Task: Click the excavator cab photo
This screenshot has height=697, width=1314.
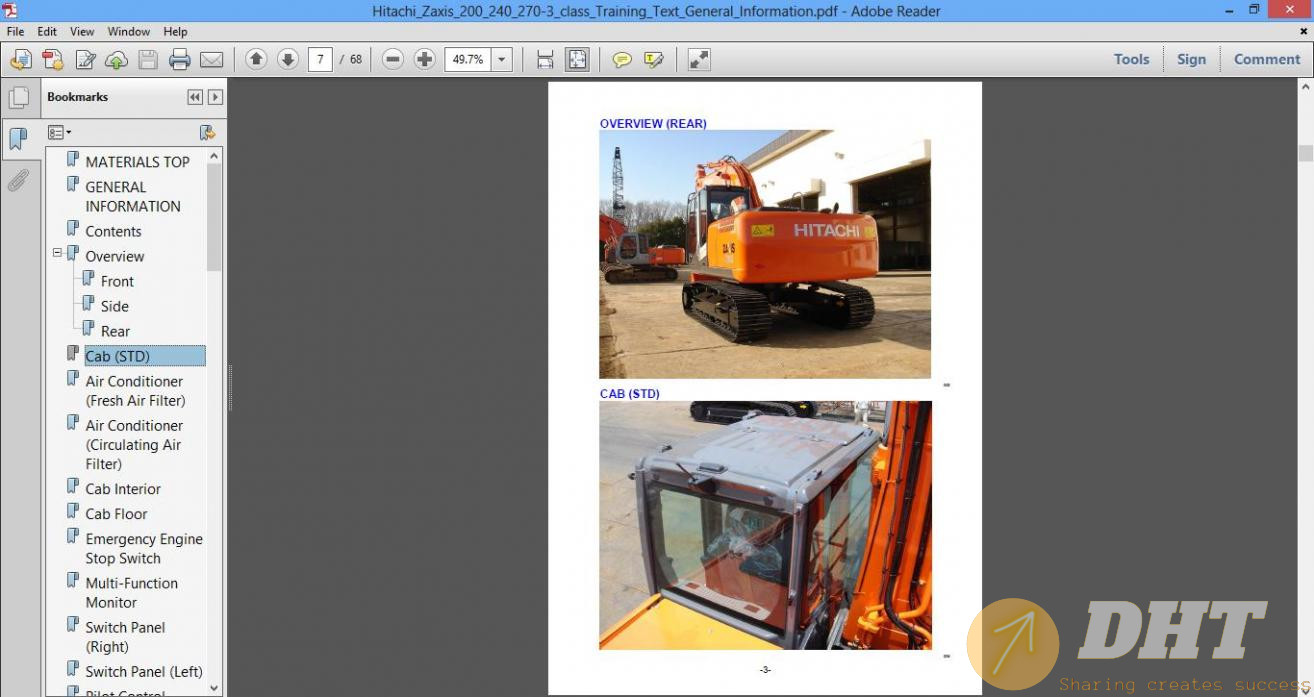Action: click(x=765, y=525)
